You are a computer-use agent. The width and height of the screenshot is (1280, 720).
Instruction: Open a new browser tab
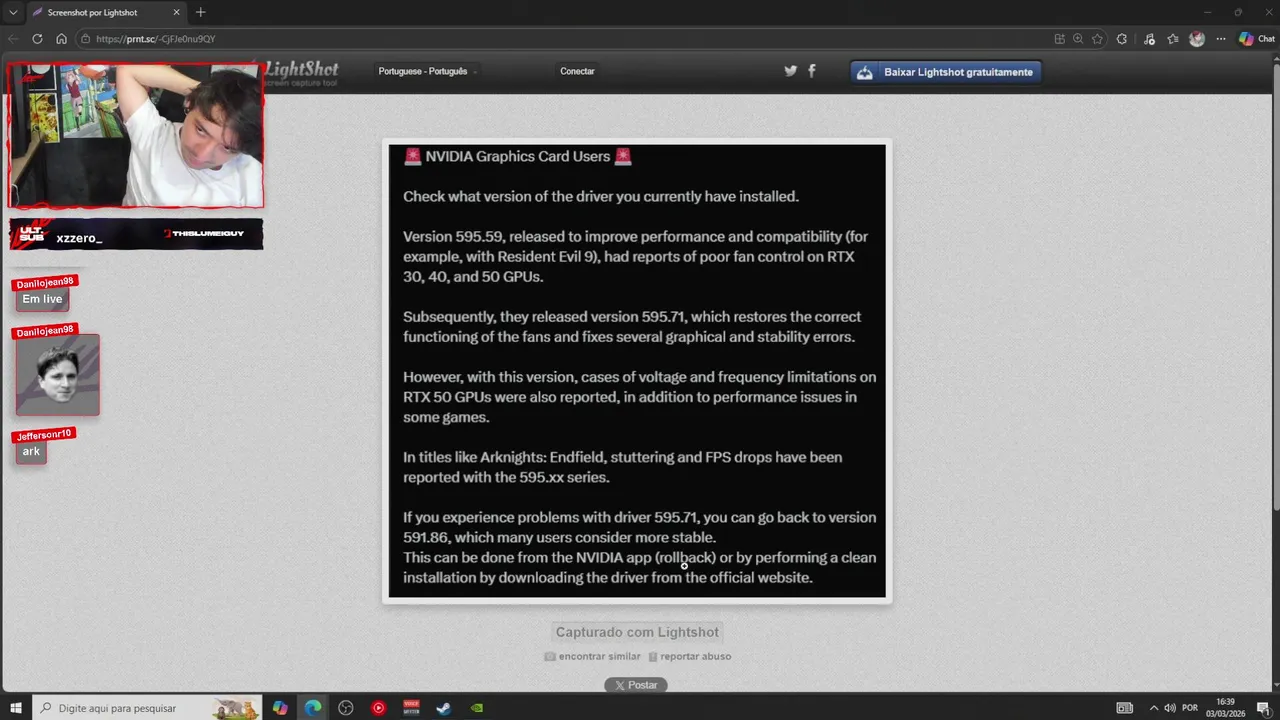[x=200, y=12]
